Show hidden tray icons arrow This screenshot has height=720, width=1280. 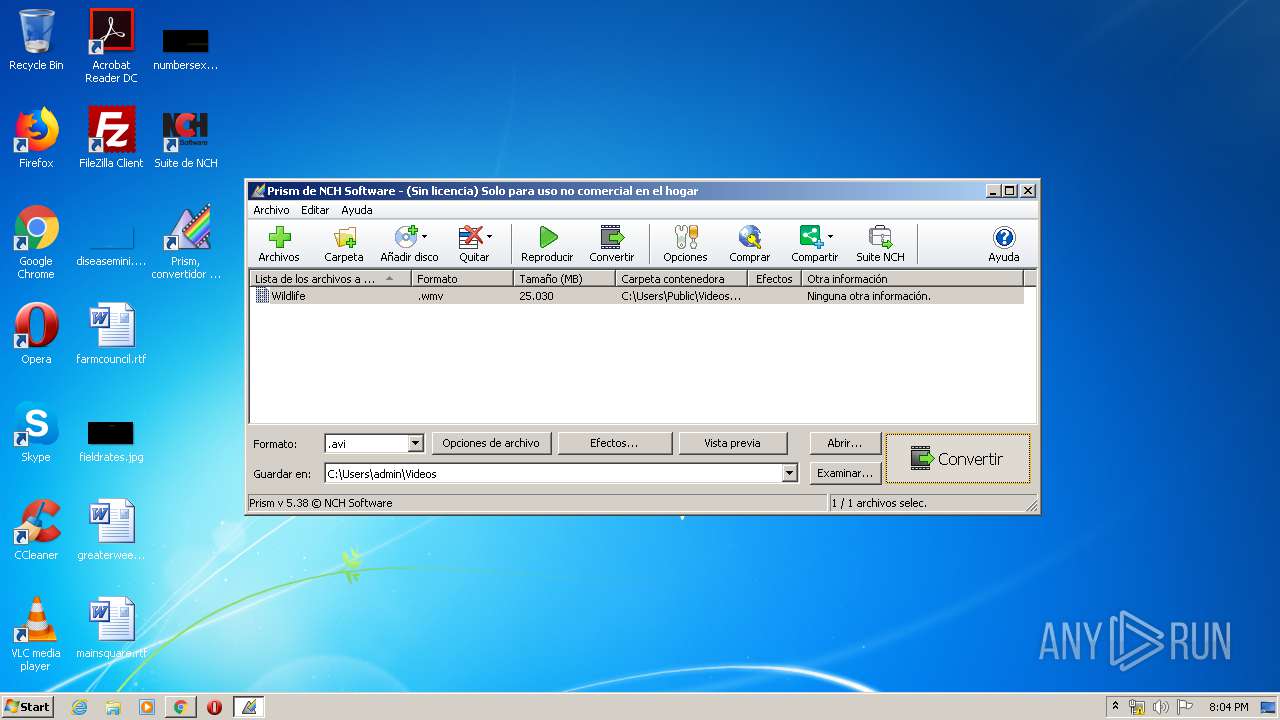point(1116,707)
